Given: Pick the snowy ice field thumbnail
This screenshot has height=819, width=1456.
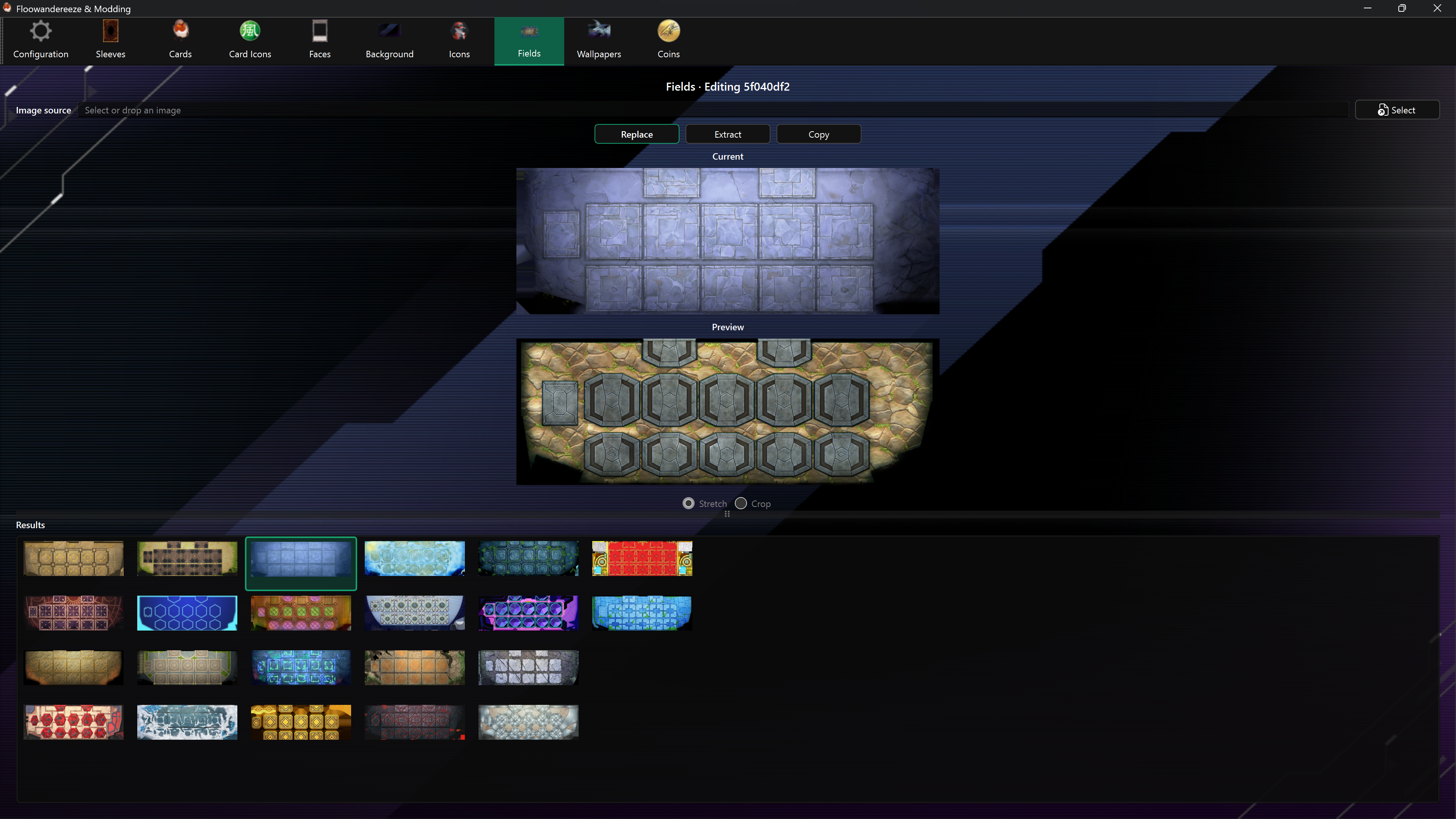Looking at the screenshot, I should [187, 722].
